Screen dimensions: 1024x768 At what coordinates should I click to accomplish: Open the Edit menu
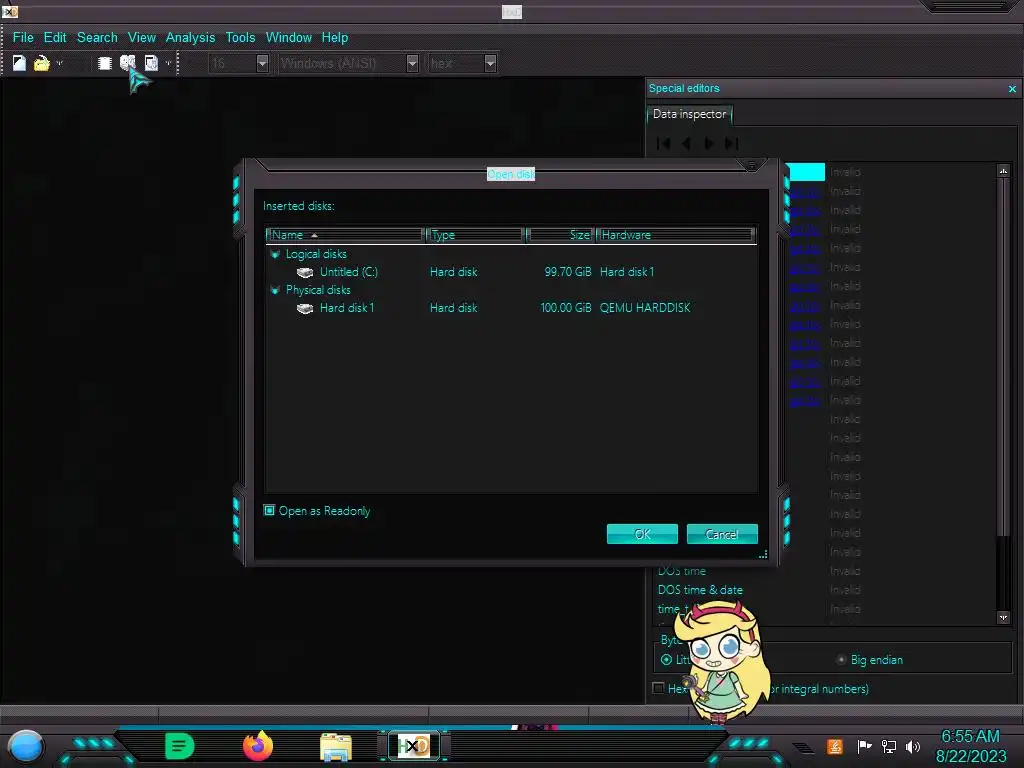pyautogui.click(x=55, y=37)
